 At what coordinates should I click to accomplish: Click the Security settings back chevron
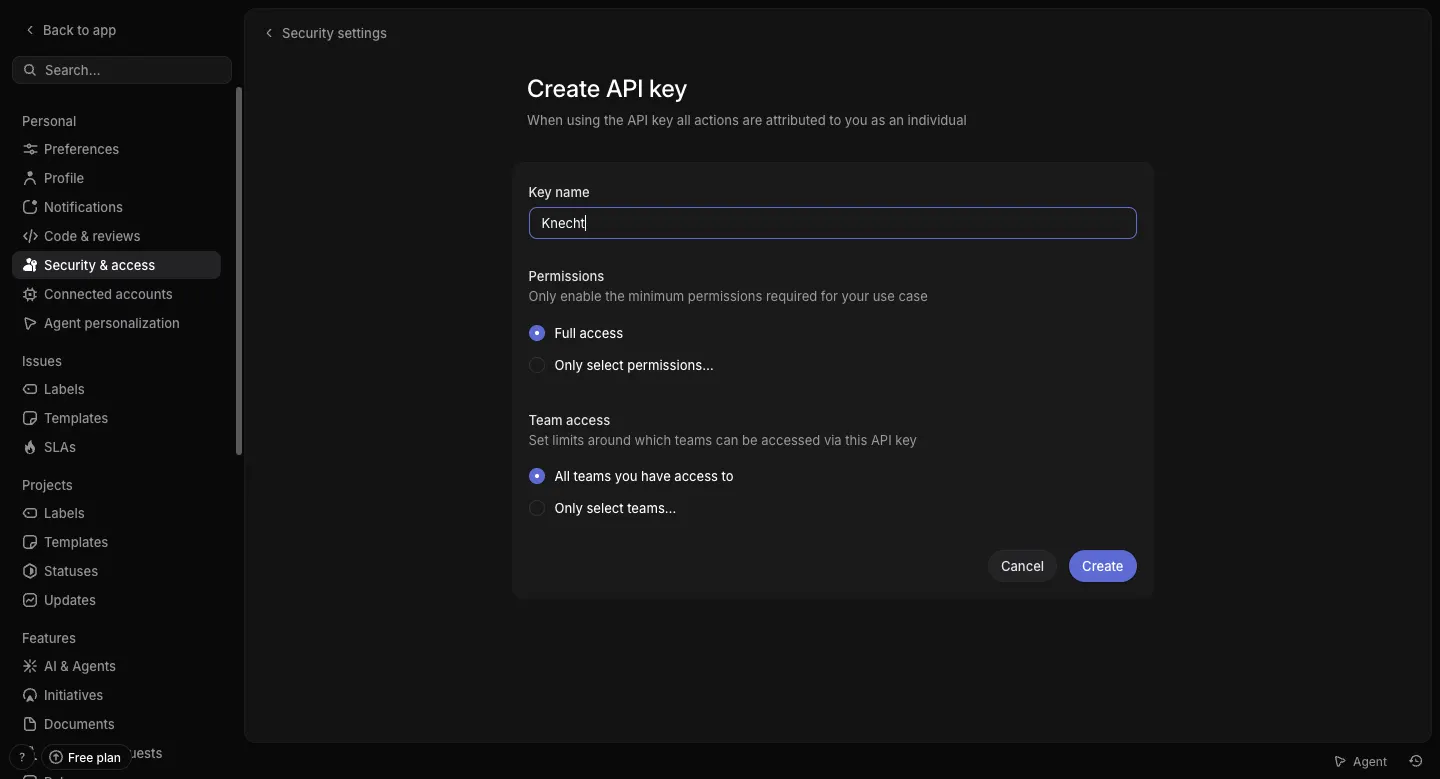(x=268, y=33)
